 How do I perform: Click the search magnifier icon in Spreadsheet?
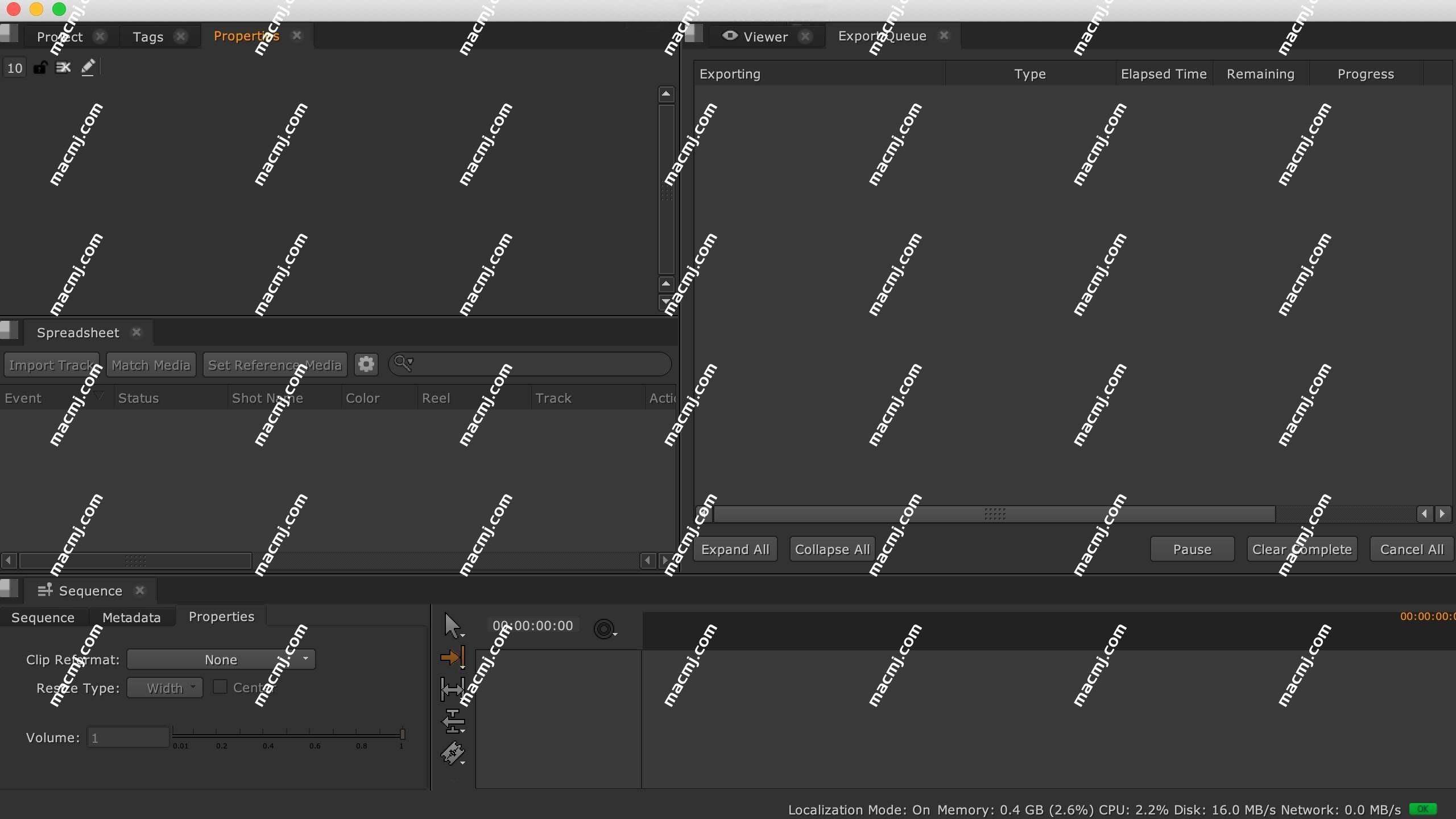(x=403, y=364)
